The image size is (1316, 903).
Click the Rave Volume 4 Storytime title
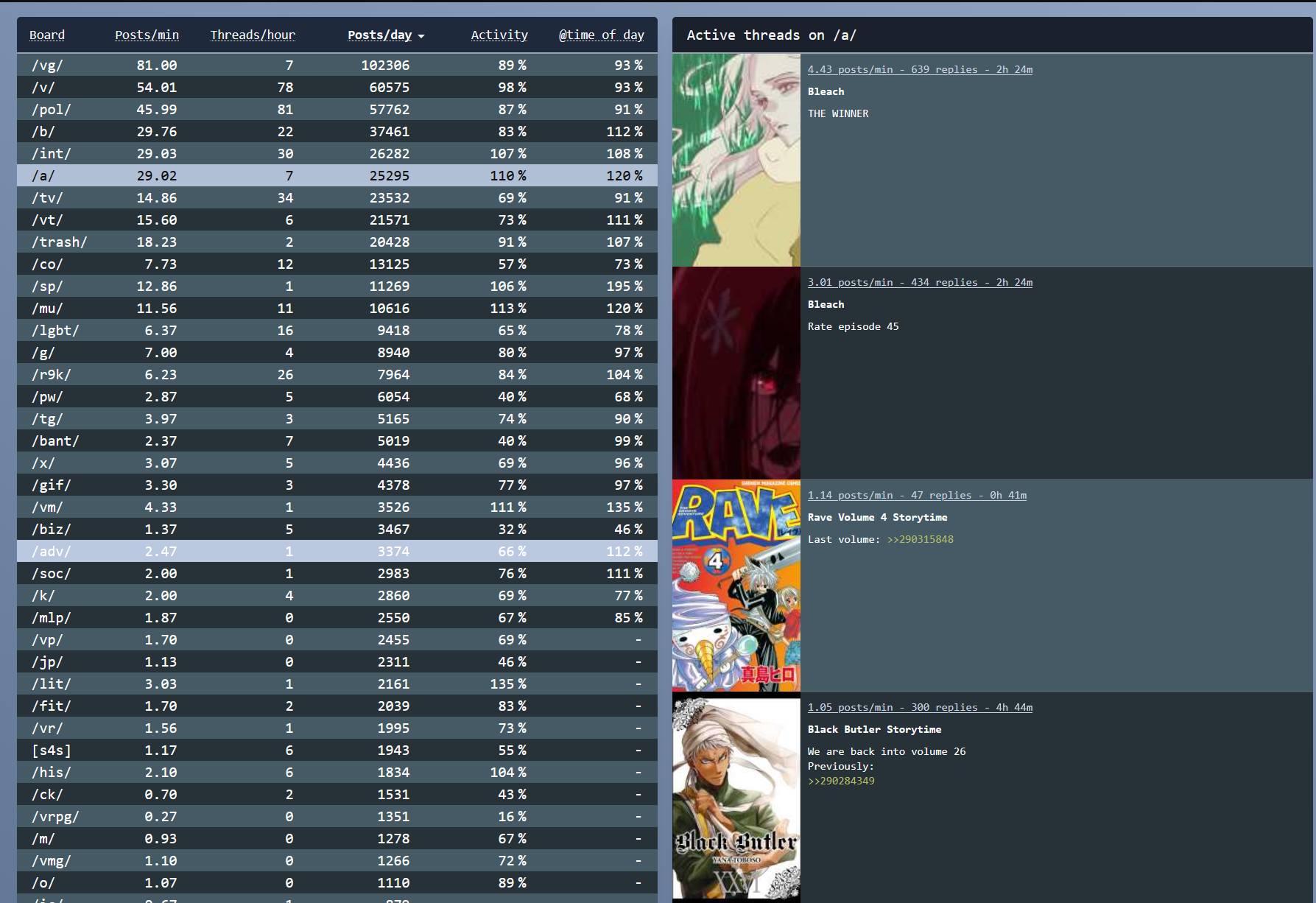pyautogui.click(x=878, y=517)
